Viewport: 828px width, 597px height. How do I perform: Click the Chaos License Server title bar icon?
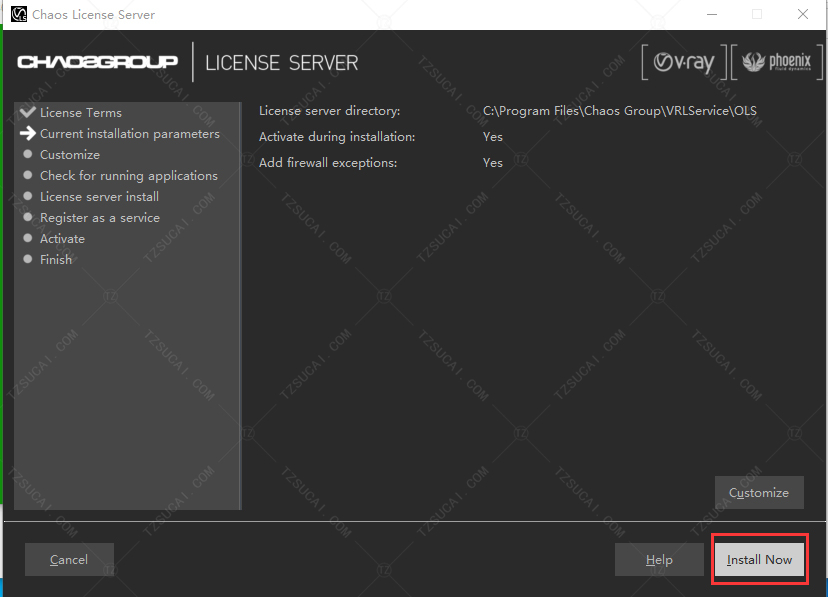pyautogui.click(x=18, y=14)
